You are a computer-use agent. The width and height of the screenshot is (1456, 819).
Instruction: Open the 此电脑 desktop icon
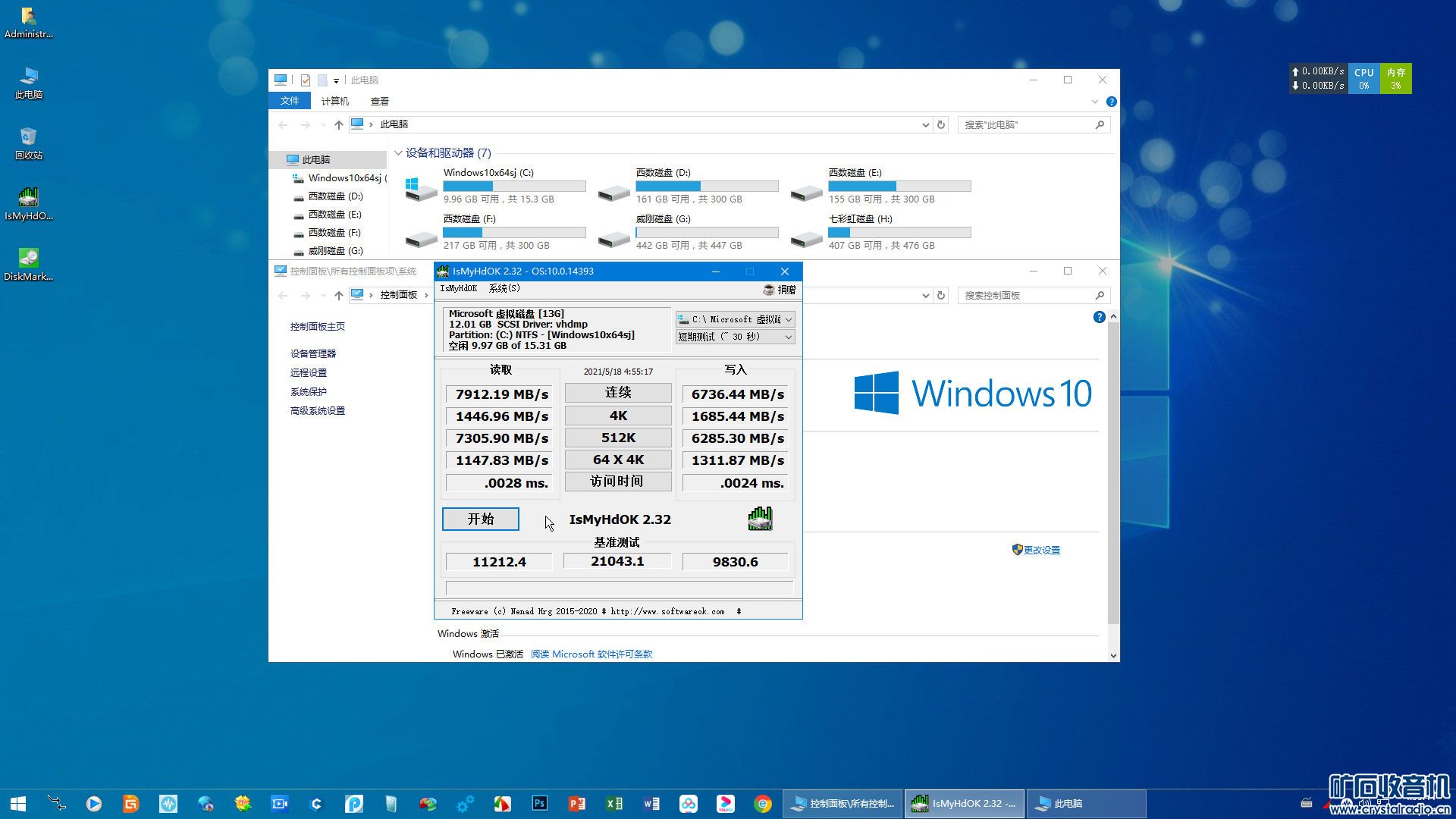28,82
